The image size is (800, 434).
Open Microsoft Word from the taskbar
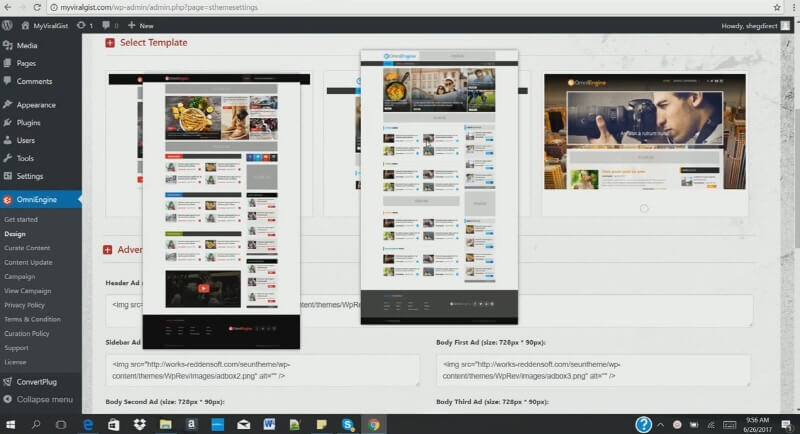[x=269, y=424]
